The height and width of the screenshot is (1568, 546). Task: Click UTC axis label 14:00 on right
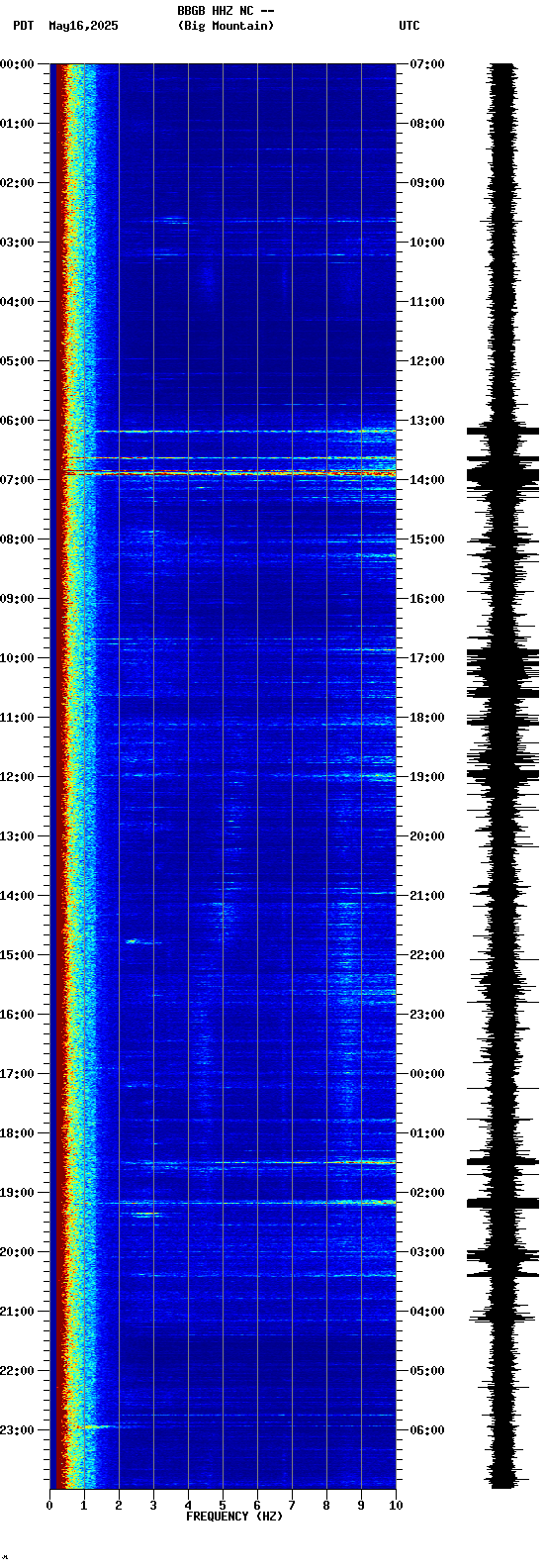coord(427,480)
